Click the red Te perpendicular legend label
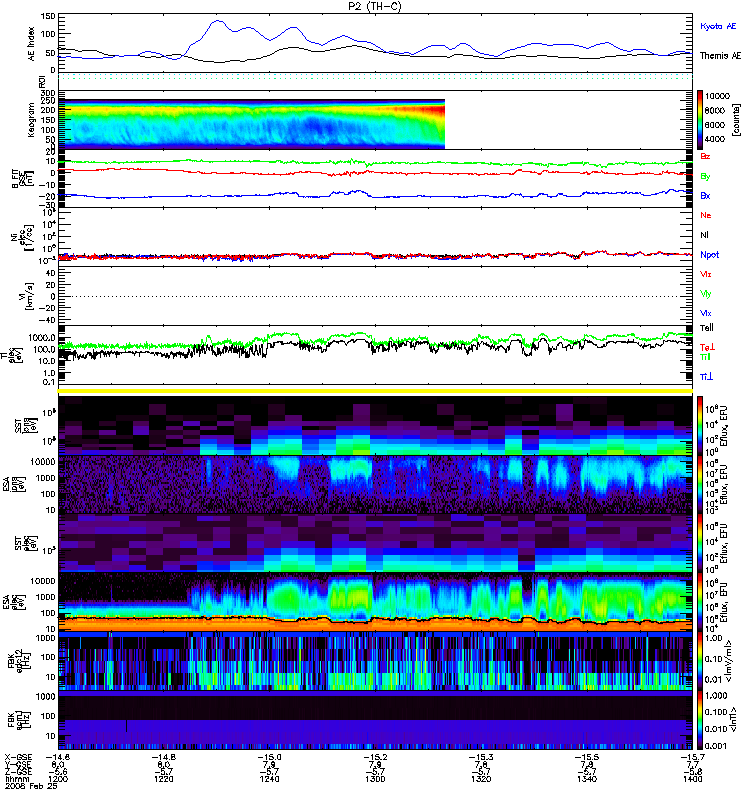This screenshot has width=750, height=800. (707, 347)
